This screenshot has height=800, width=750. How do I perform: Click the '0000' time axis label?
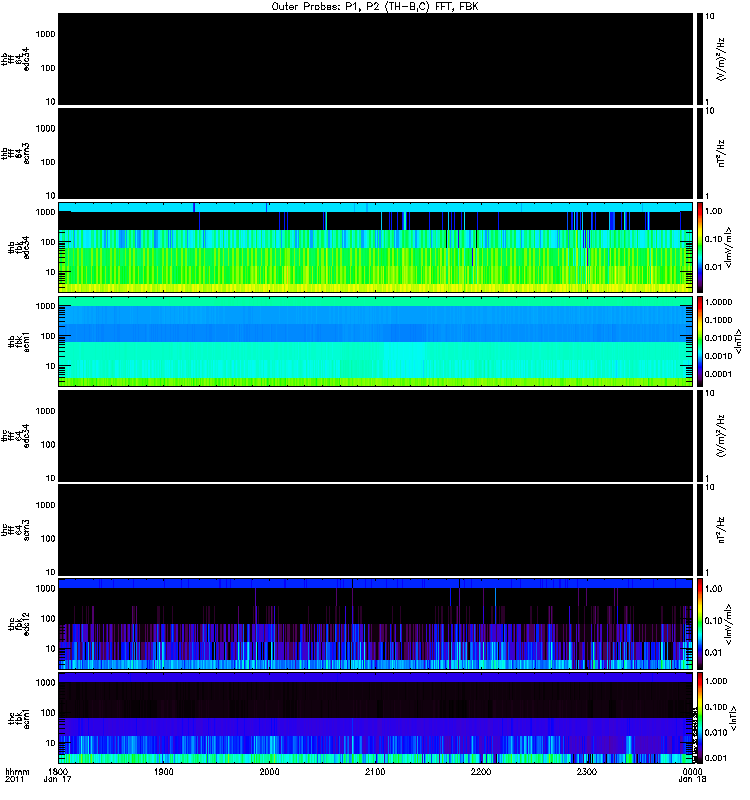point(692,771)
